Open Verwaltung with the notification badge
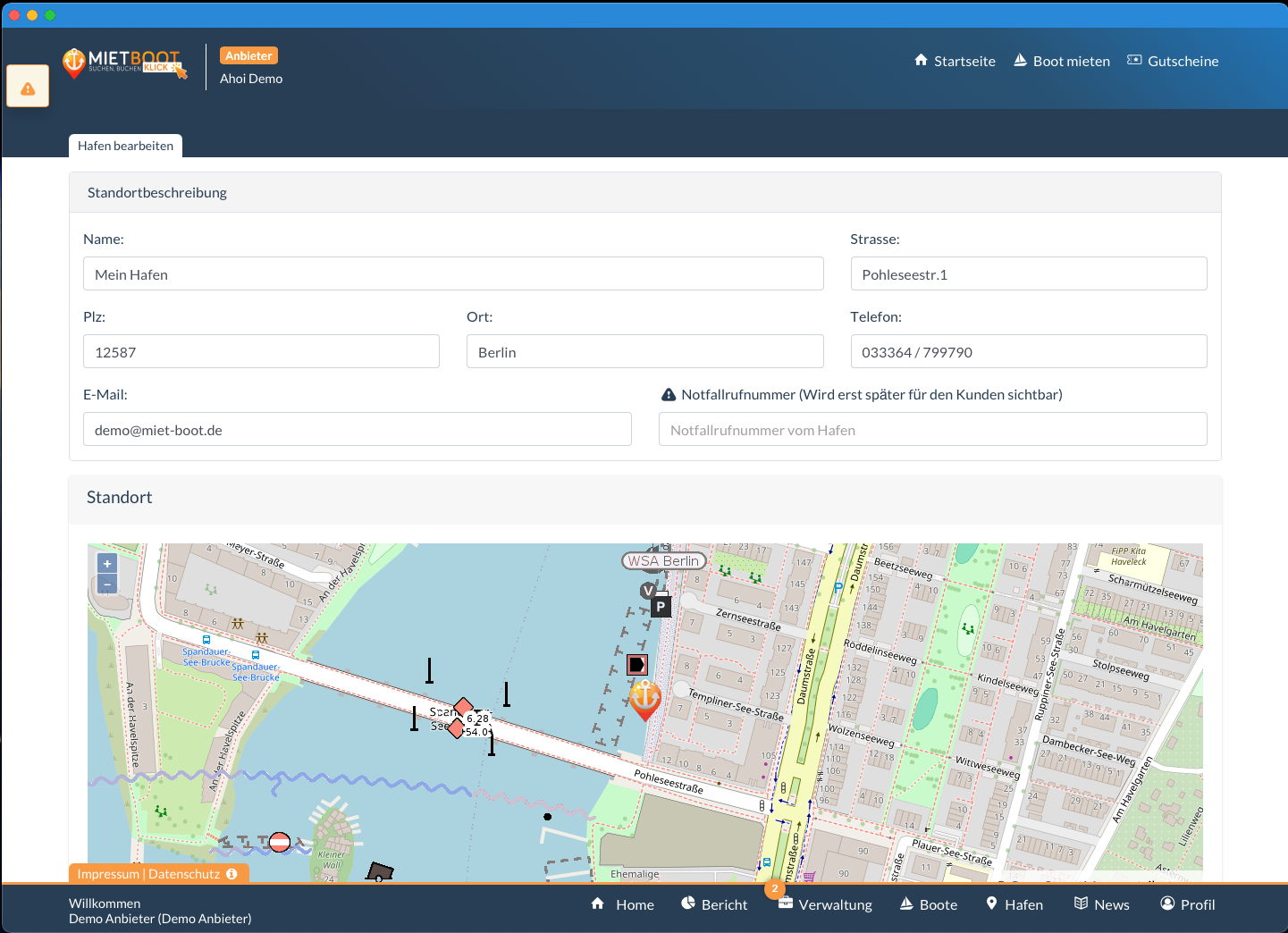The image size is (1288, 933). coord(825,904)
